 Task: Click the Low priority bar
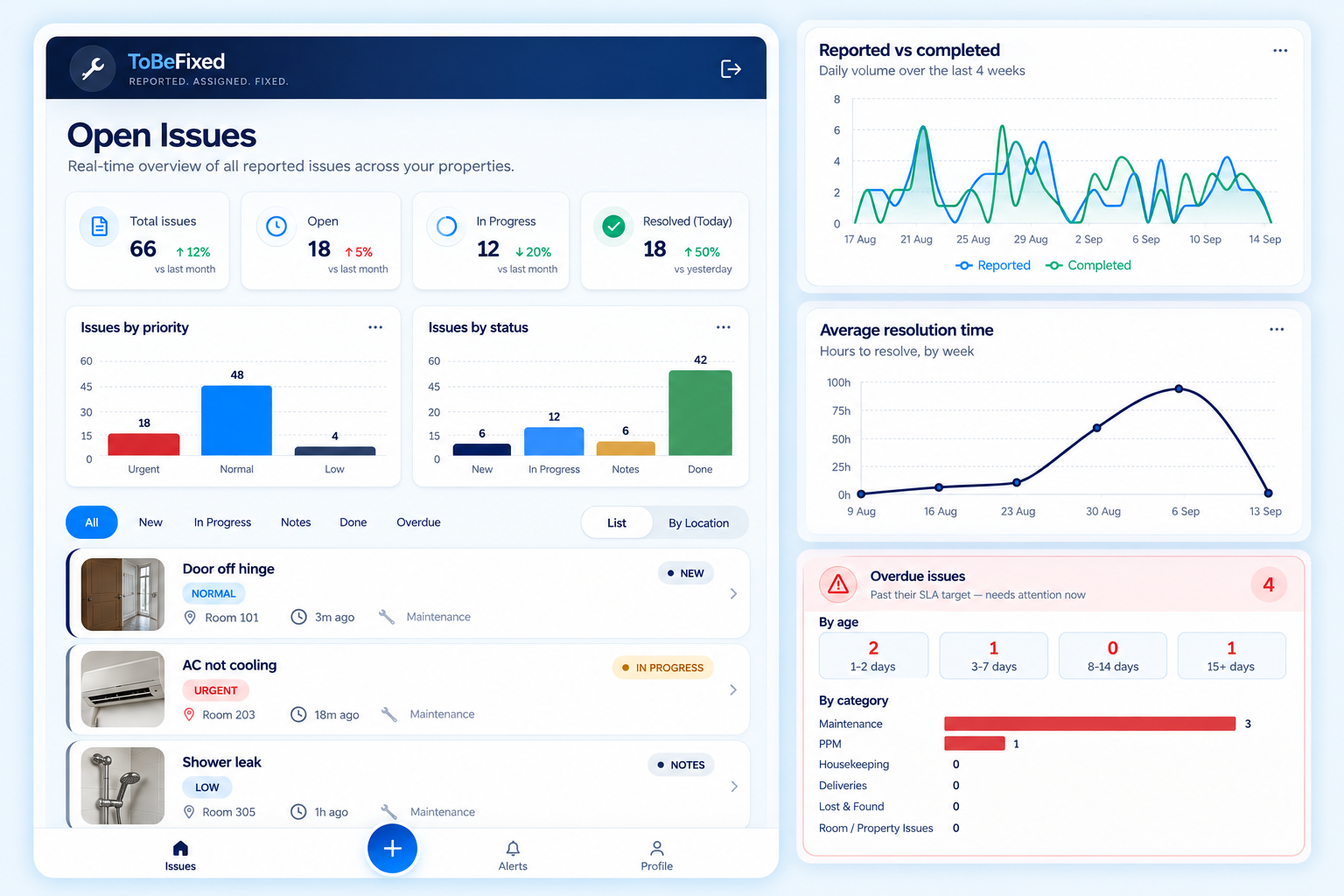coord(335,451)
